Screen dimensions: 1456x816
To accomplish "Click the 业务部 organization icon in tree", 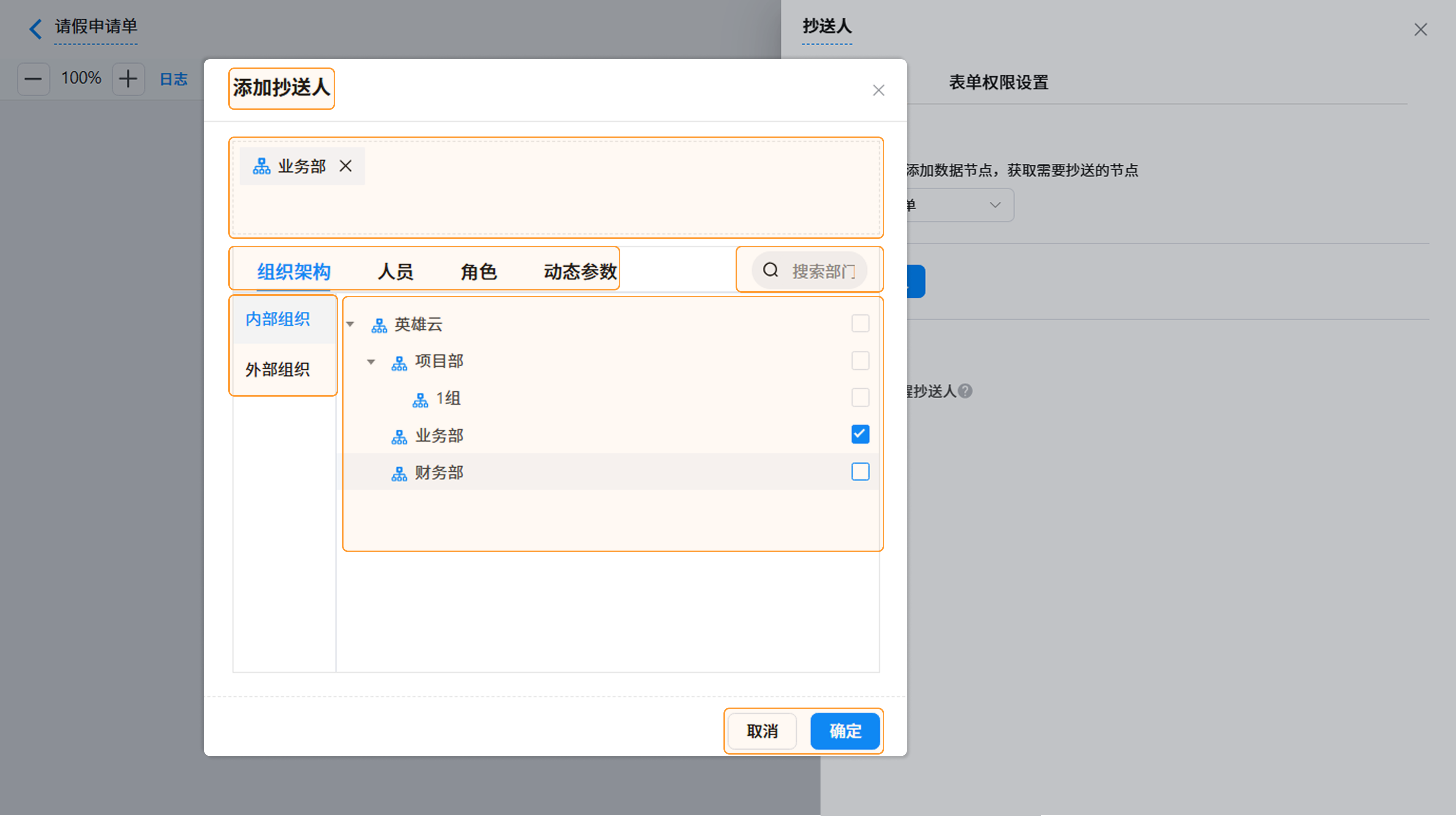I will tap(399, 436).
